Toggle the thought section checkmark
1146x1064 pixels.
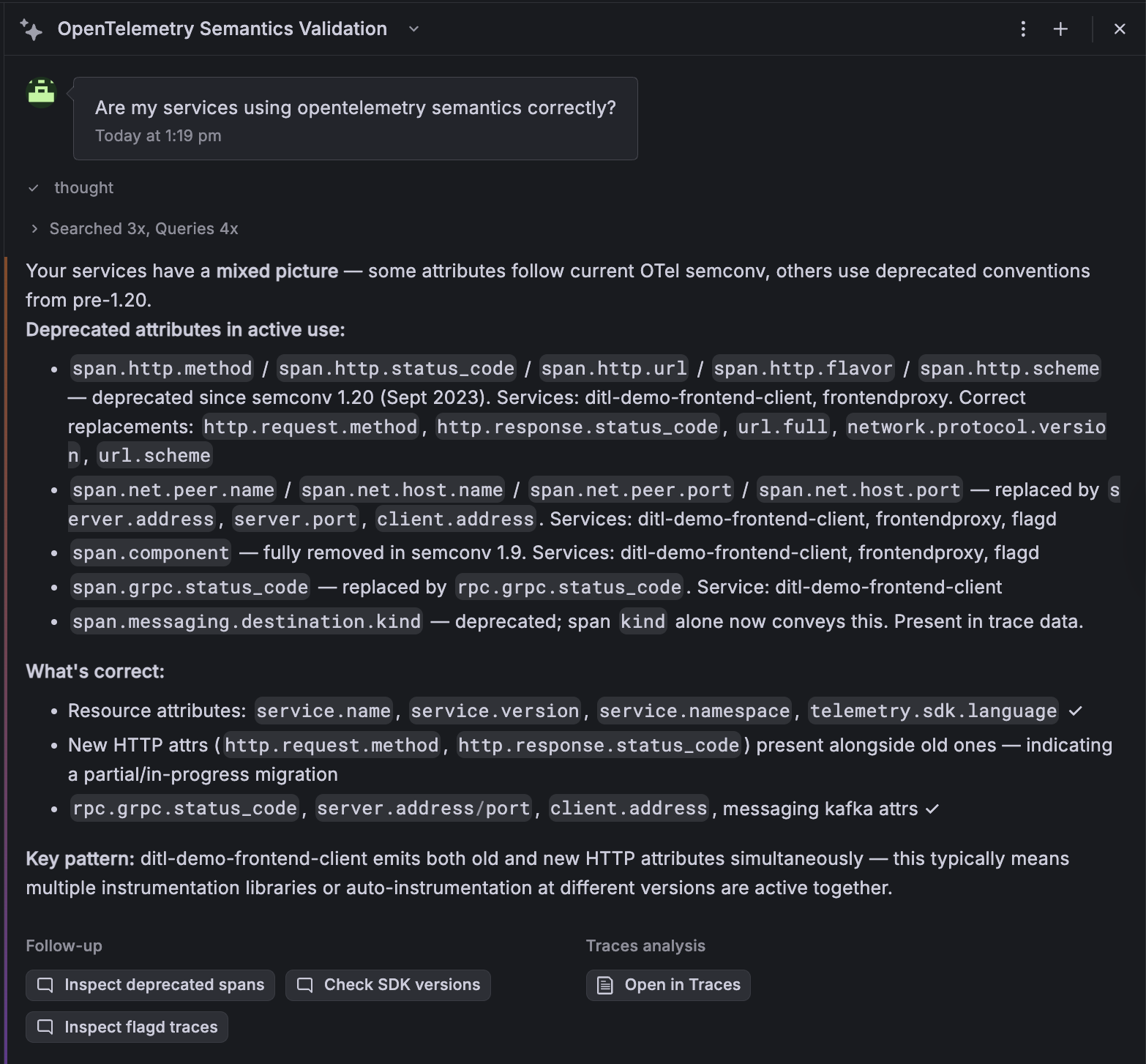click(34, 188)
